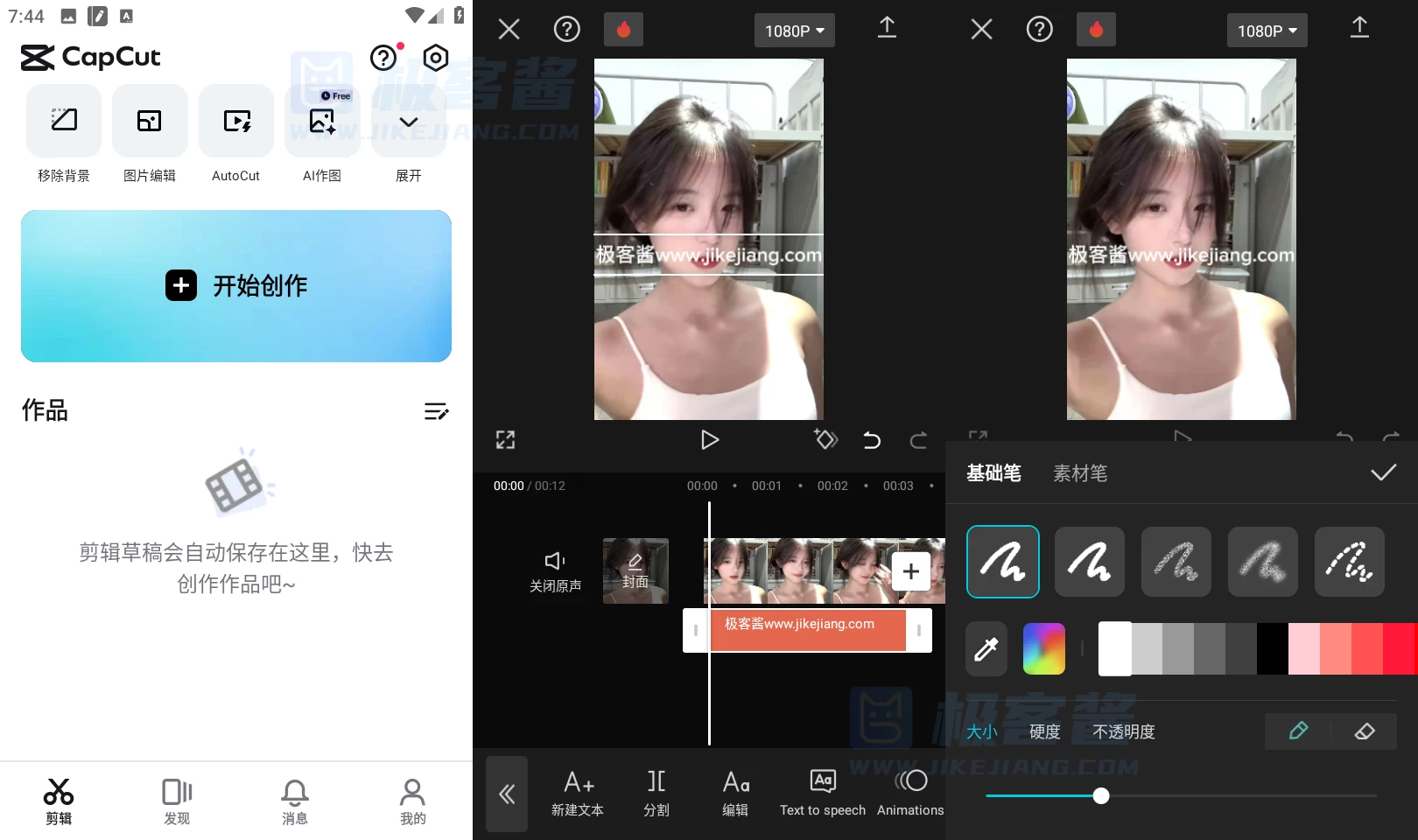Choose the black color swatch
The width and height of the screenshot is (1418, 840).
(x=1273, y=649)
